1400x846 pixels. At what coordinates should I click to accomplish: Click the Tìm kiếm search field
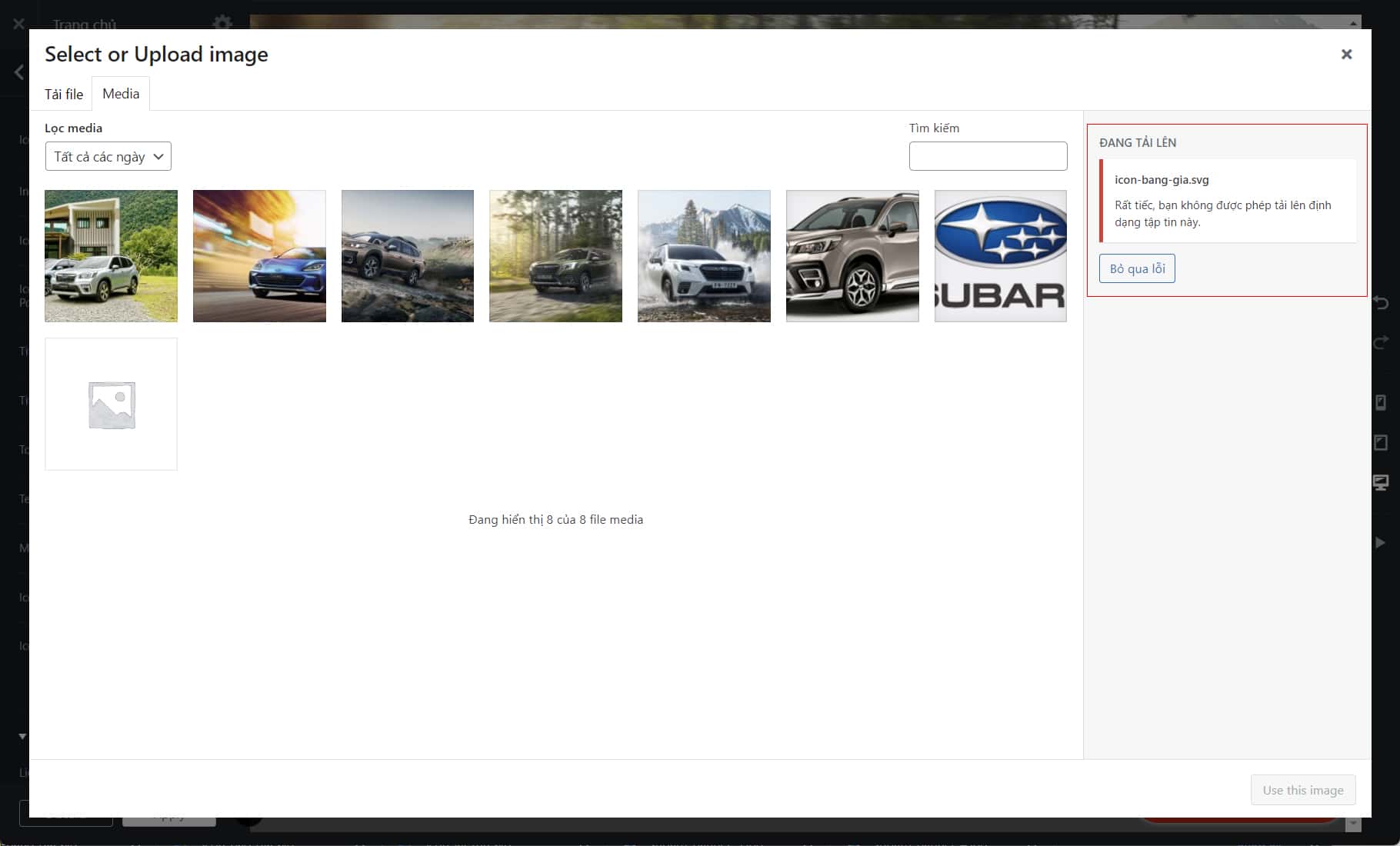[988, 156]
